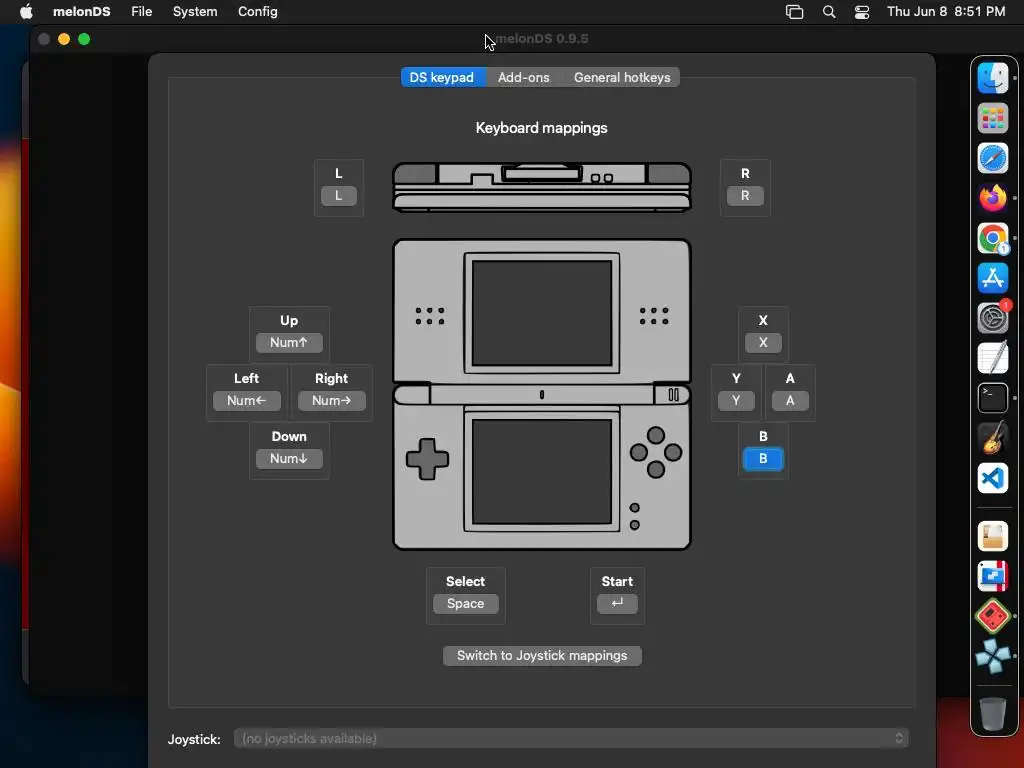Open the Trash in the Dock
This screenshot has width=1024, height=768.
(x=993, y=714)
